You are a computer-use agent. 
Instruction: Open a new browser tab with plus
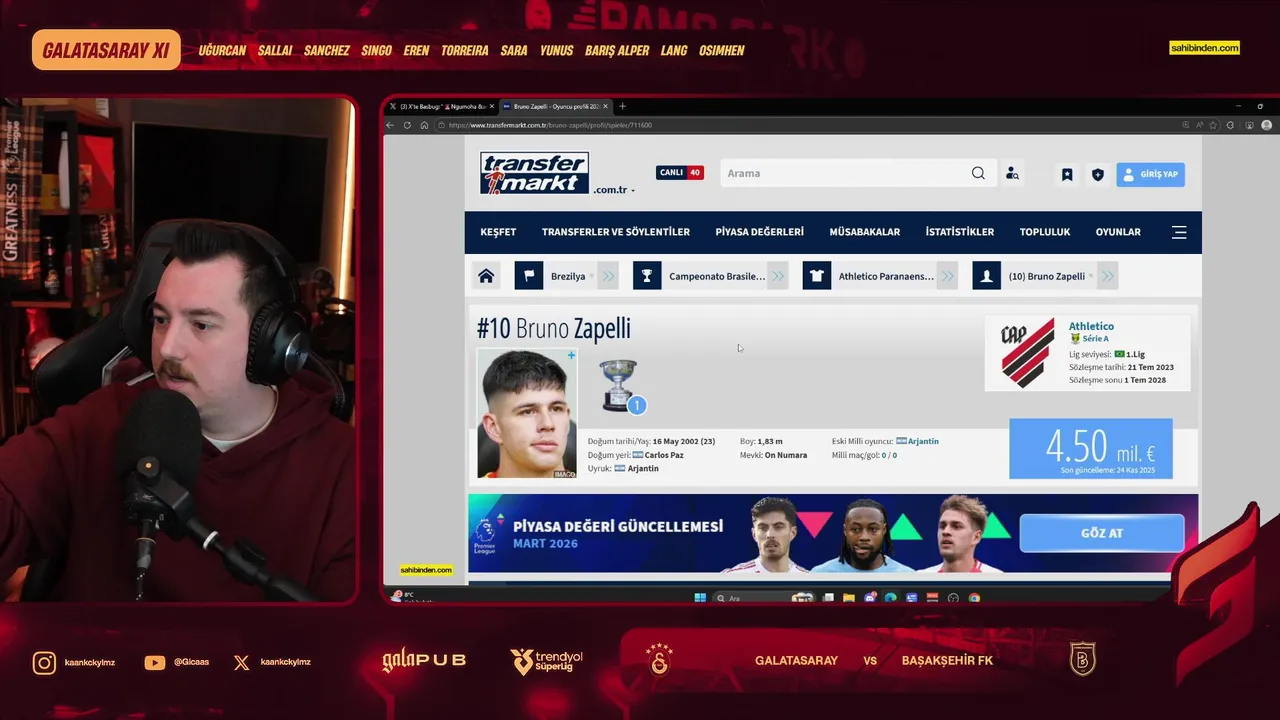tap(622, 106)
